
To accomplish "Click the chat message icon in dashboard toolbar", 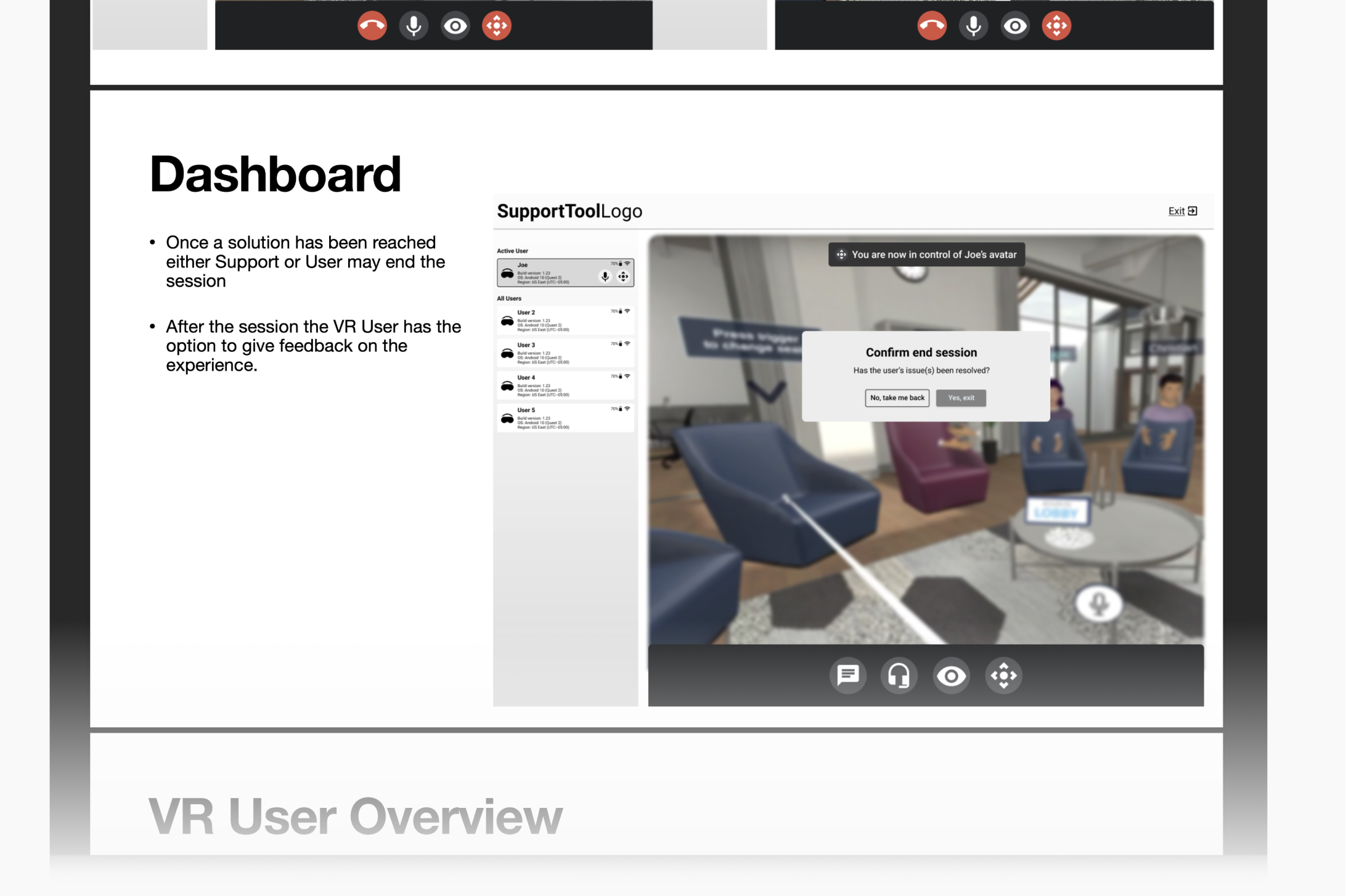I will tap(848, 675).
